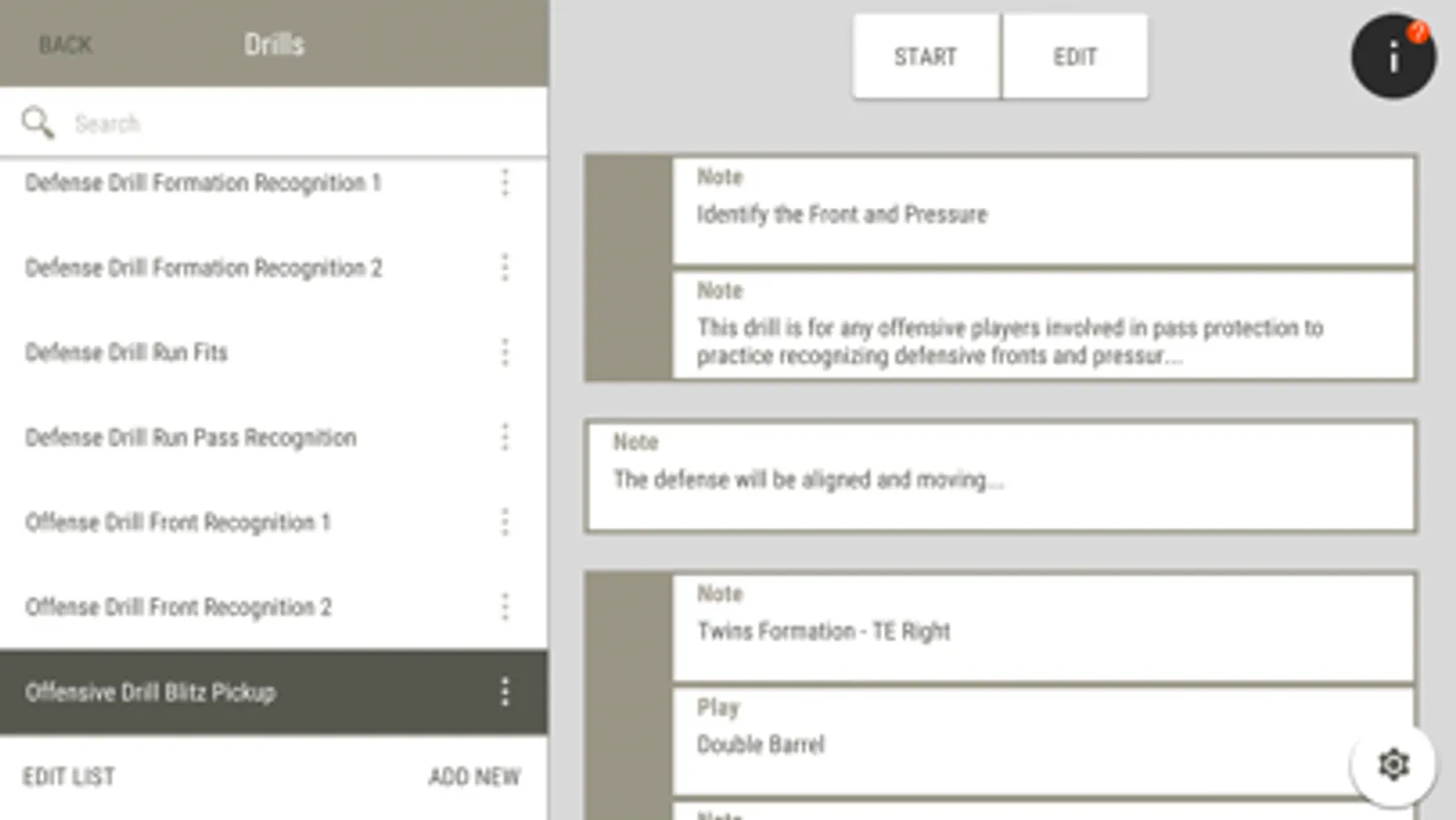Image resolution: width=1456 pixels, height=820 pixels.
Task: Go back using the BACK control
Action: pos(64,44)
